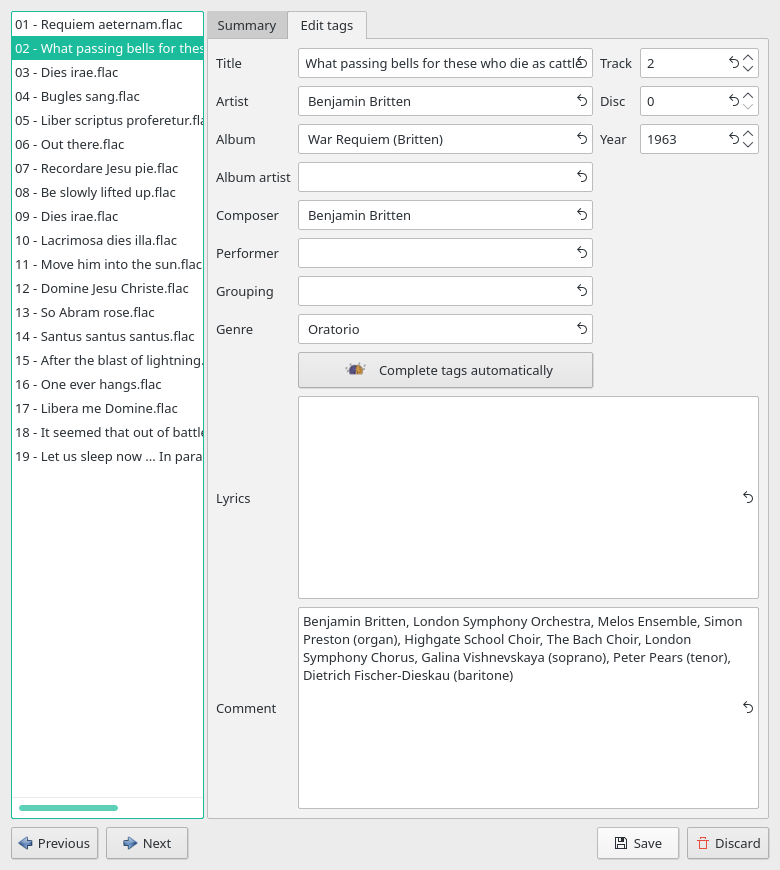This screenshot has height=870, width=780.
Task: Reset the Comment box with the undo icon
Action: click(748, 708)
